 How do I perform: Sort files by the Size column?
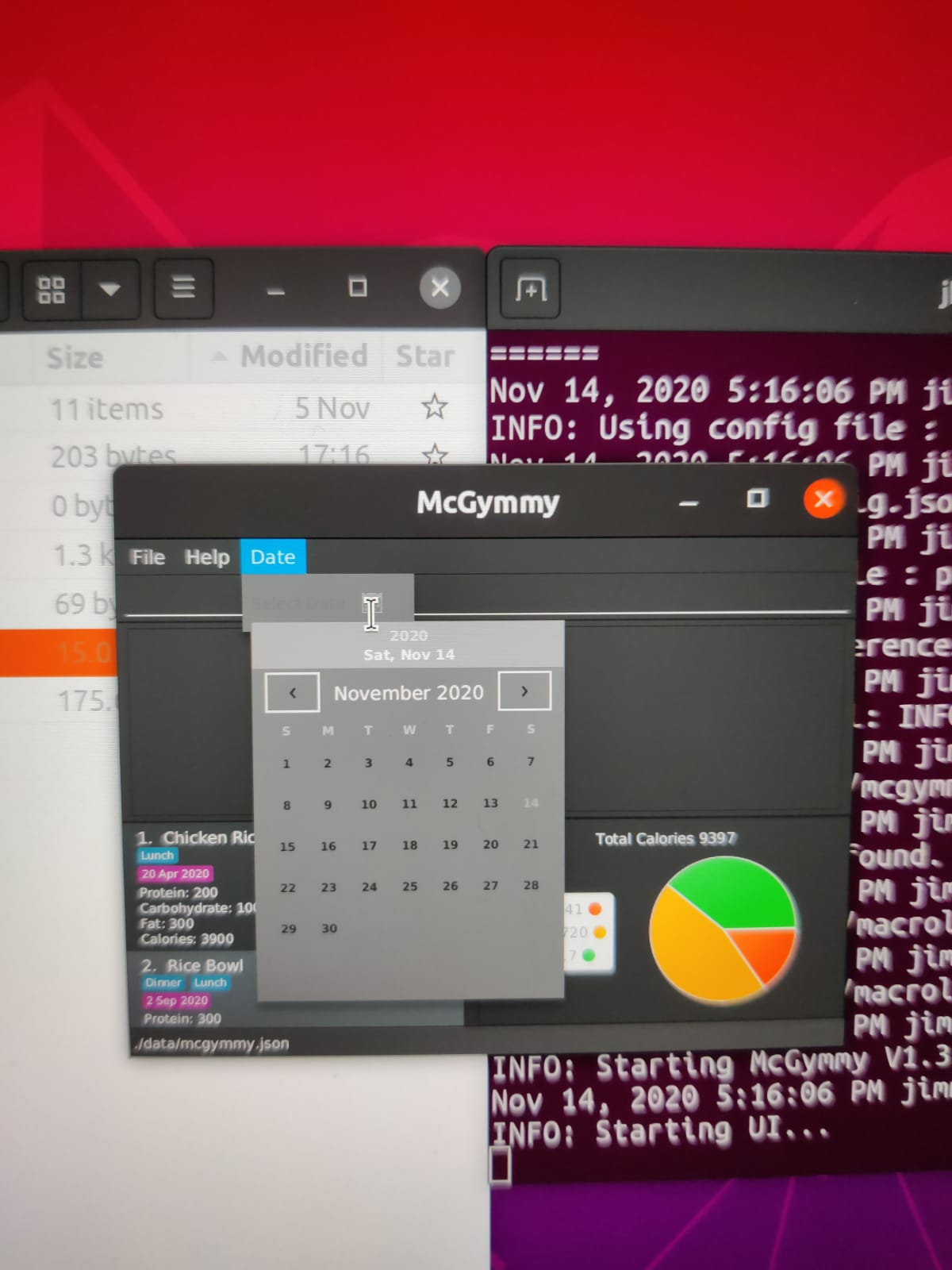tap(75, 358)
